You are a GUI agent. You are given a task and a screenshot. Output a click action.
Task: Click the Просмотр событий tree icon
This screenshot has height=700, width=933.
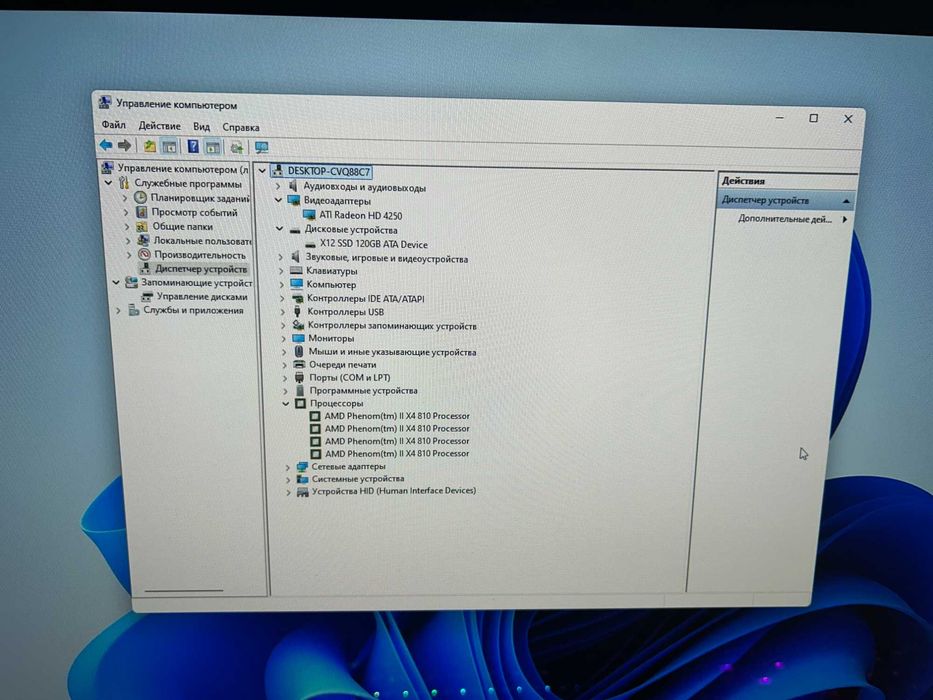click(142, 212)
